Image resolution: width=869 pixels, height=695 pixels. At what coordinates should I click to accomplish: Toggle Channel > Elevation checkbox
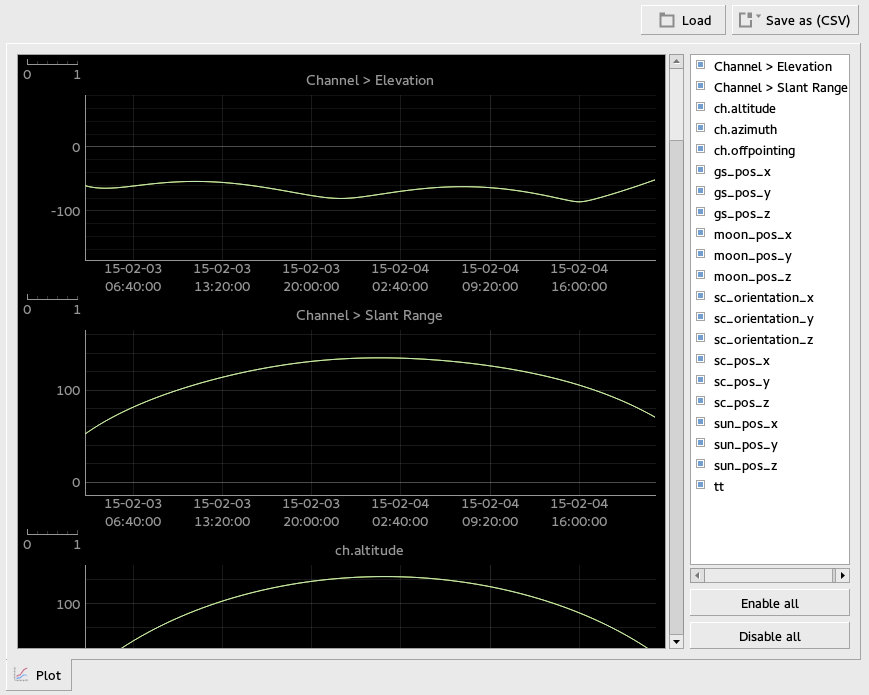point(701,65)
